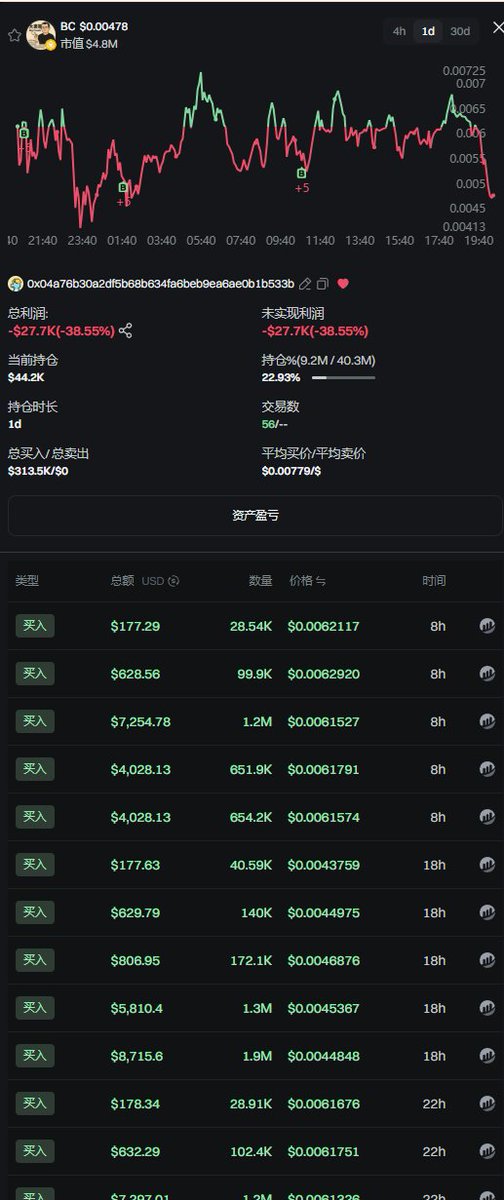This screenshot has height=1200, width=504.
Task: Edit the wallet address label pencil icon
Action: pyautogui.click(x=306, y=284)
